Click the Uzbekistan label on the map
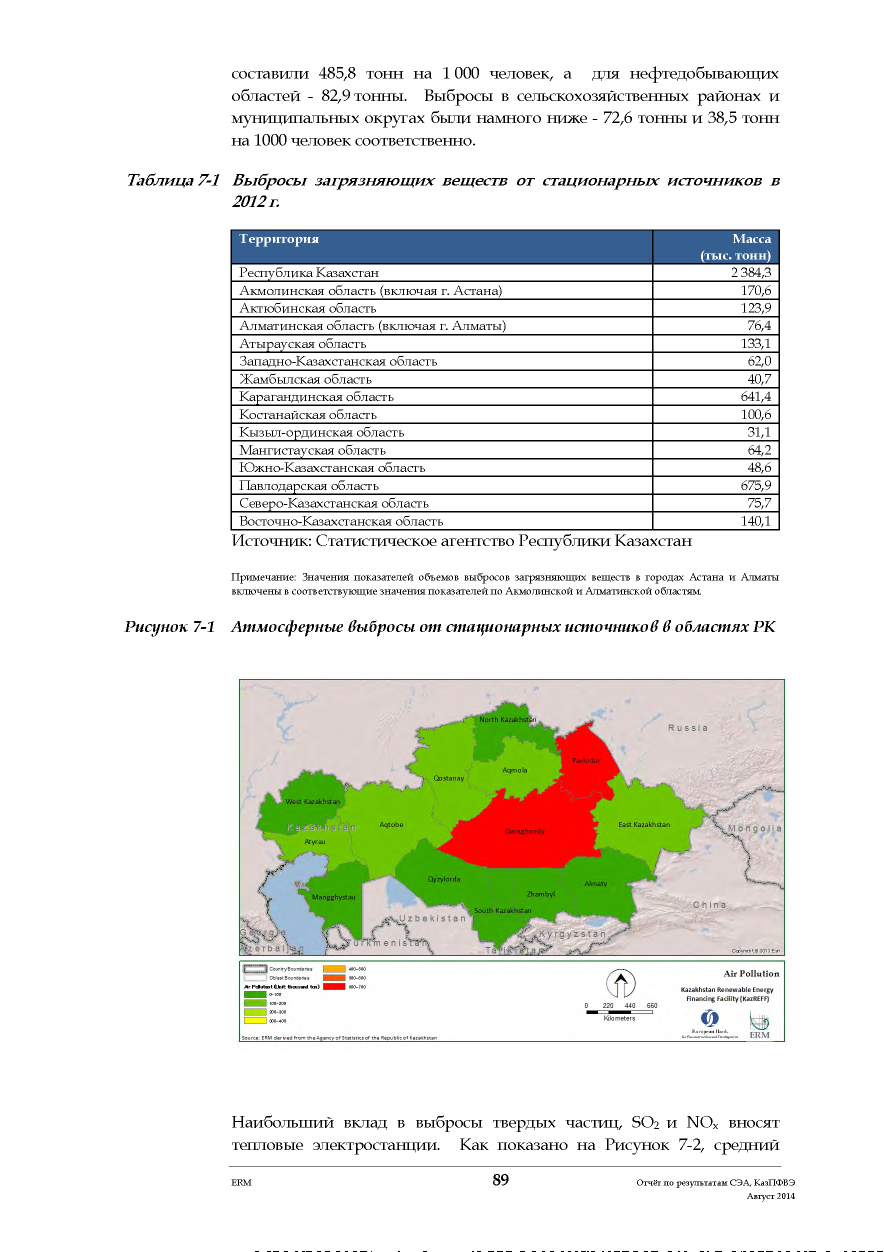This screenshot has height=1252, width=884. 433,917
